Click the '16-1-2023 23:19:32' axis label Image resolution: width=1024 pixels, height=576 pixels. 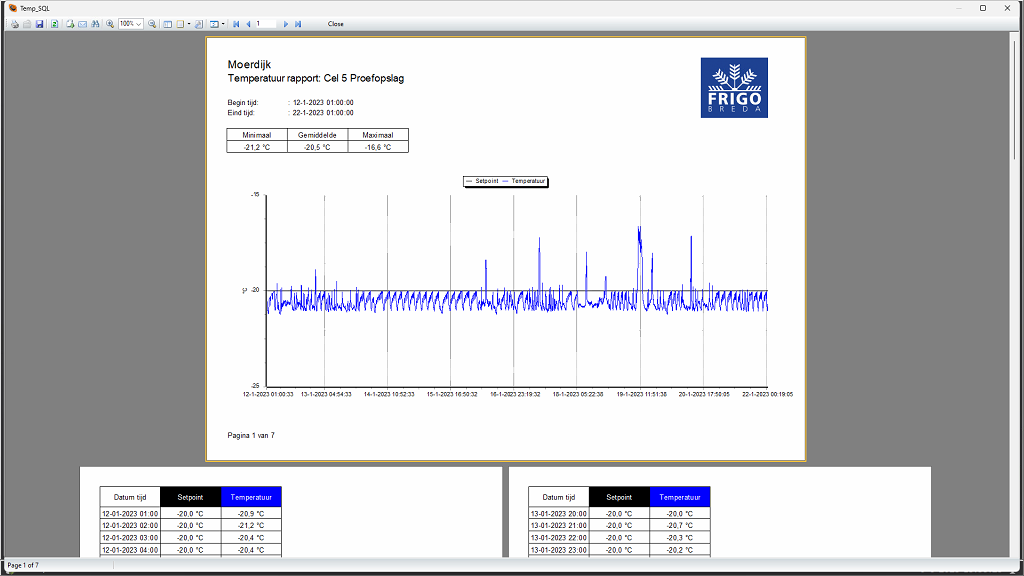click(515, 394)
